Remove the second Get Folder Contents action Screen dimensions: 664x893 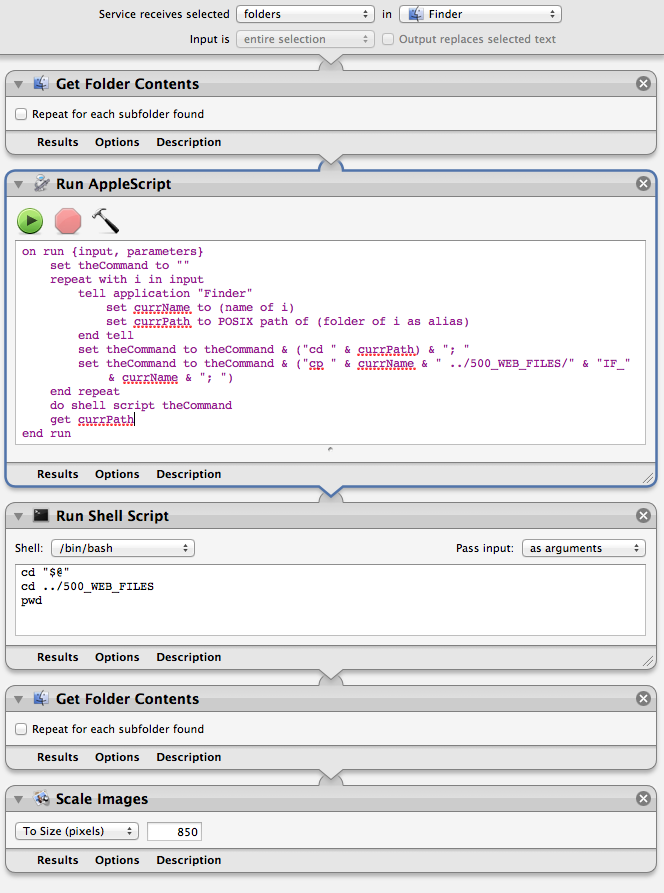643,699
